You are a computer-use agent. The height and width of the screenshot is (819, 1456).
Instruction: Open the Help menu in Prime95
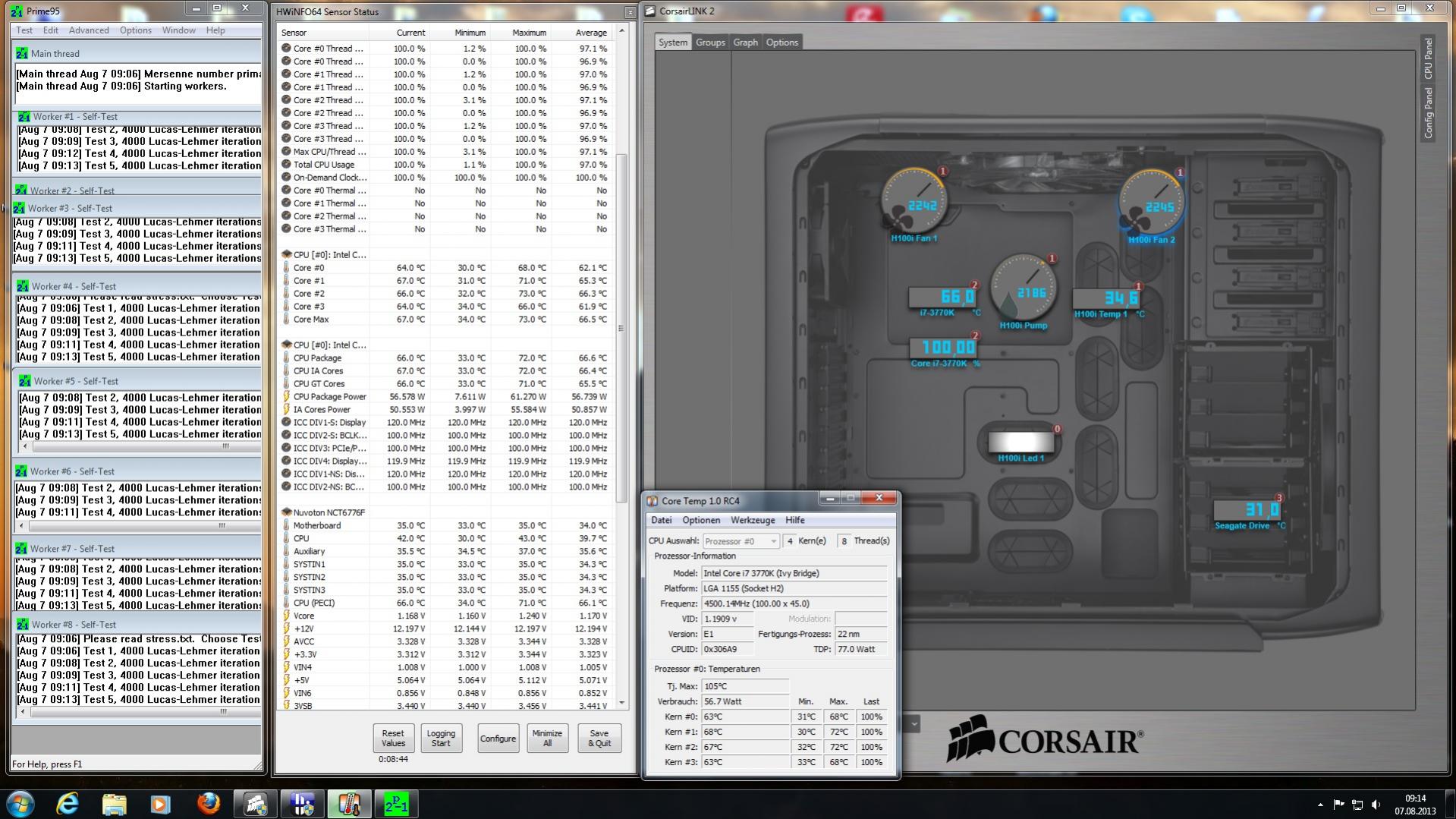[215, 30]
